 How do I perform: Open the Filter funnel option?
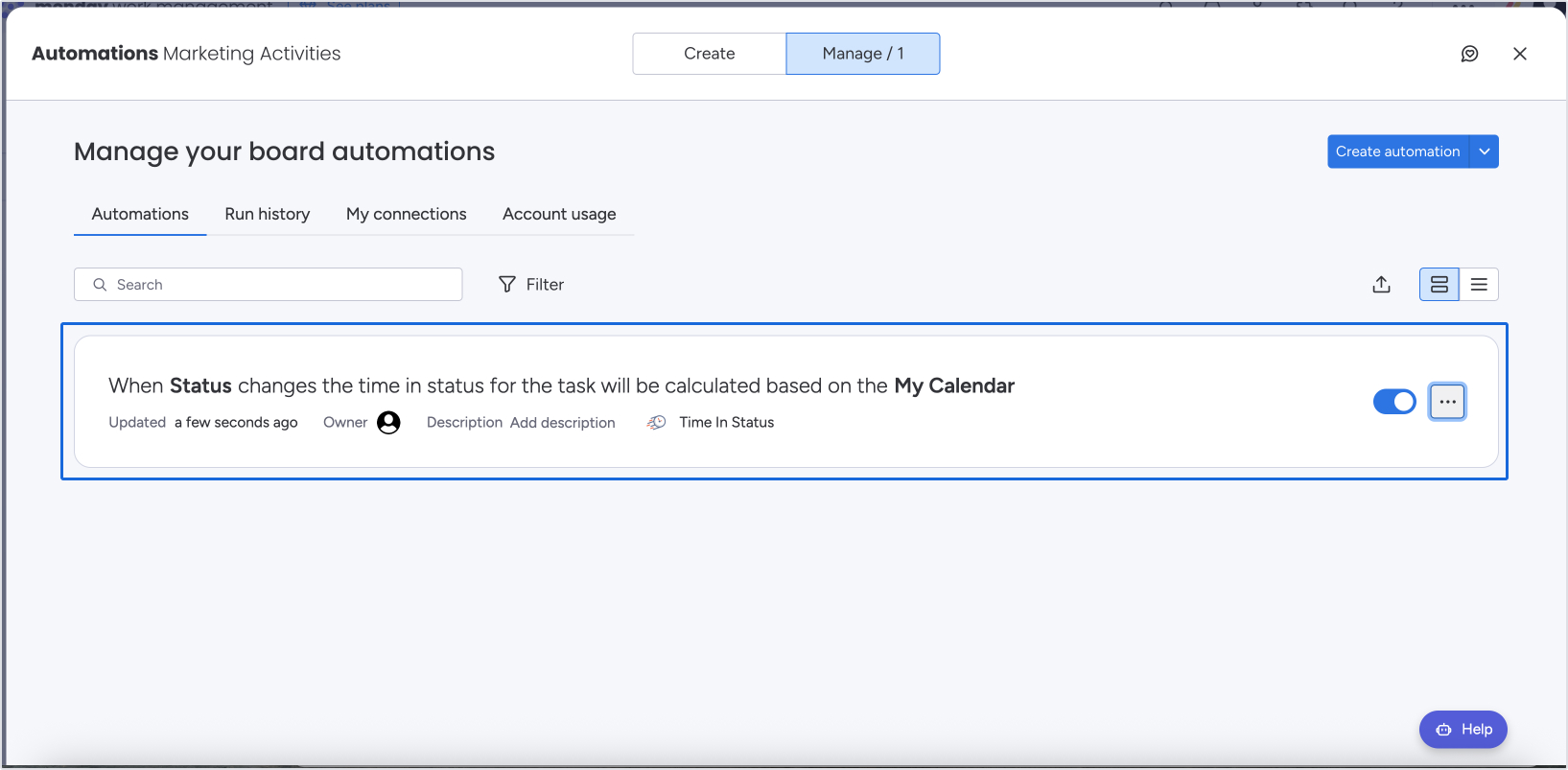click(x=531, y=285)
